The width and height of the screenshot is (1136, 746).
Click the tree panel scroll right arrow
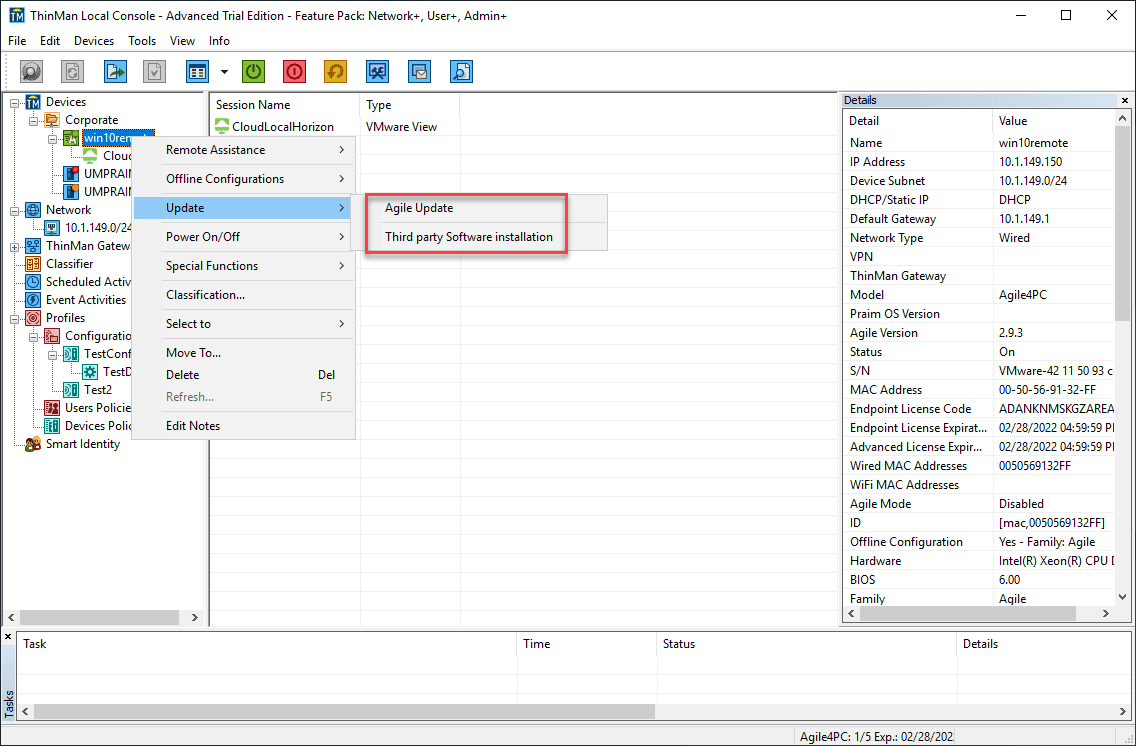coord(194,617)
